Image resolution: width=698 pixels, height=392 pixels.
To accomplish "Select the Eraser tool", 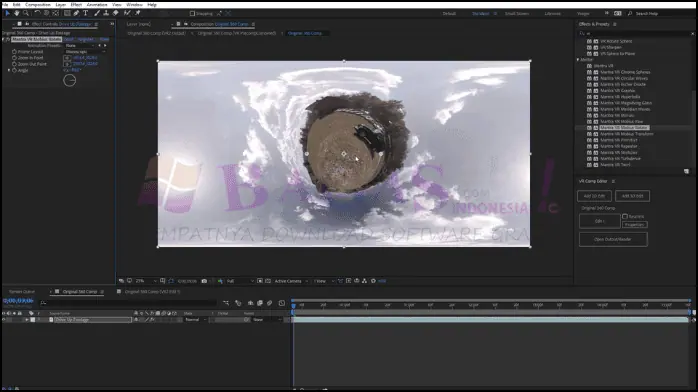I will point(116,13).
